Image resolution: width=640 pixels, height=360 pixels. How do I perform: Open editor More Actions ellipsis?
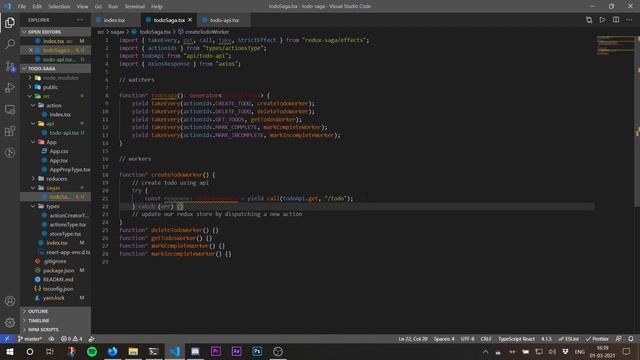(629, 20)
